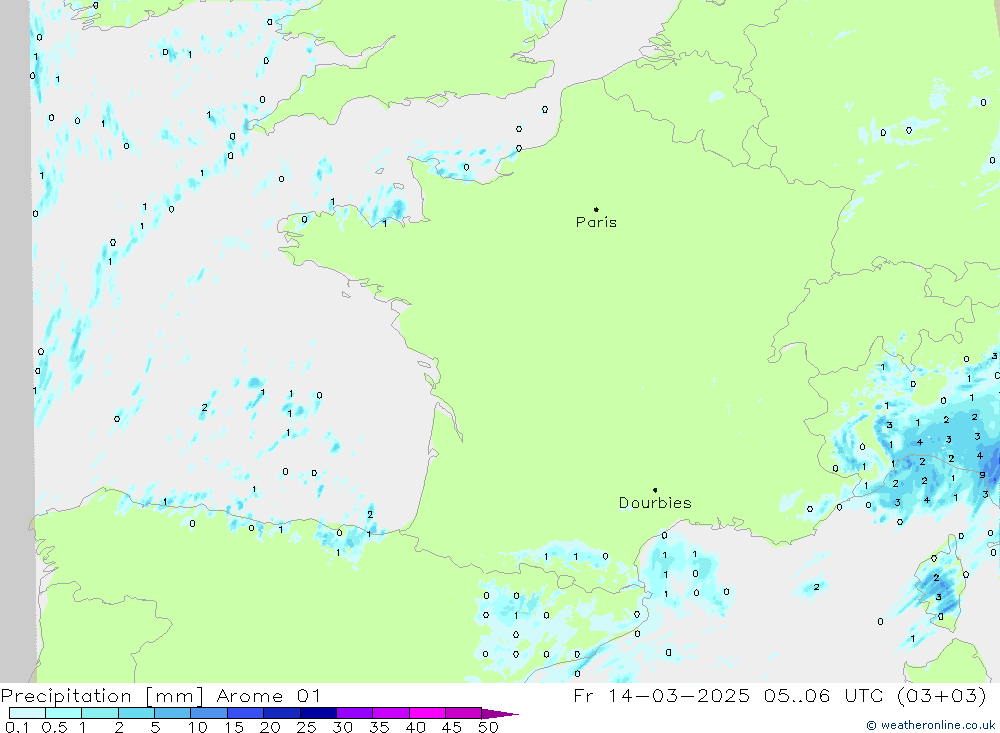Click the legend value 0.1
The width and height of the screenshot is (1000, 733).
pos(17,727)
